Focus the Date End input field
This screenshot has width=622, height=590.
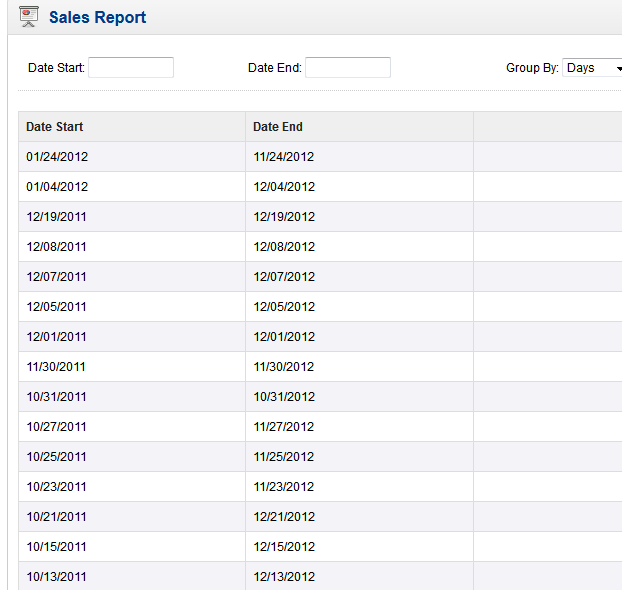(x=348, y=67)
